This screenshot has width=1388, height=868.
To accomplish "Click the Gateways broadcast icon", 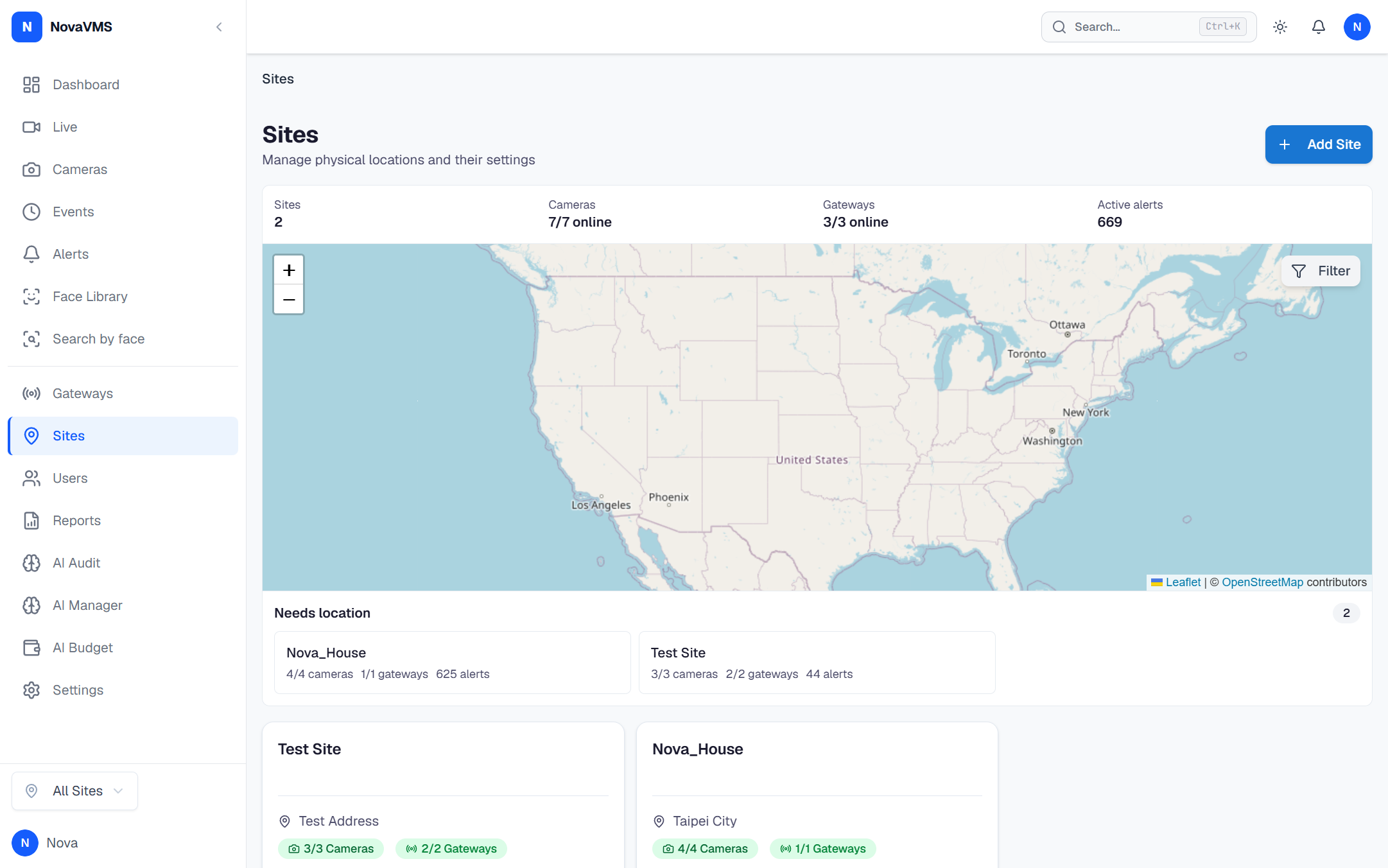I will pyautogui.click(x=31, y=394).
